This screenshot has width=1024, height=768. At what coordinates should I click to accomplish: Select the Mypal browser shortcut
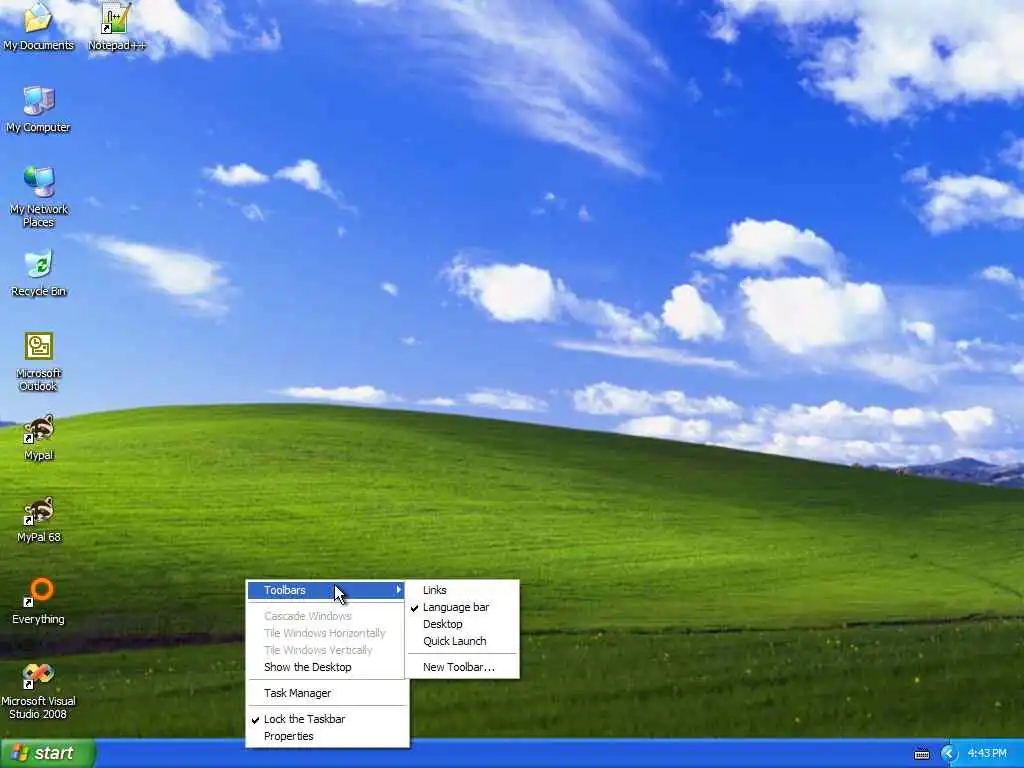tap(39, 438)
